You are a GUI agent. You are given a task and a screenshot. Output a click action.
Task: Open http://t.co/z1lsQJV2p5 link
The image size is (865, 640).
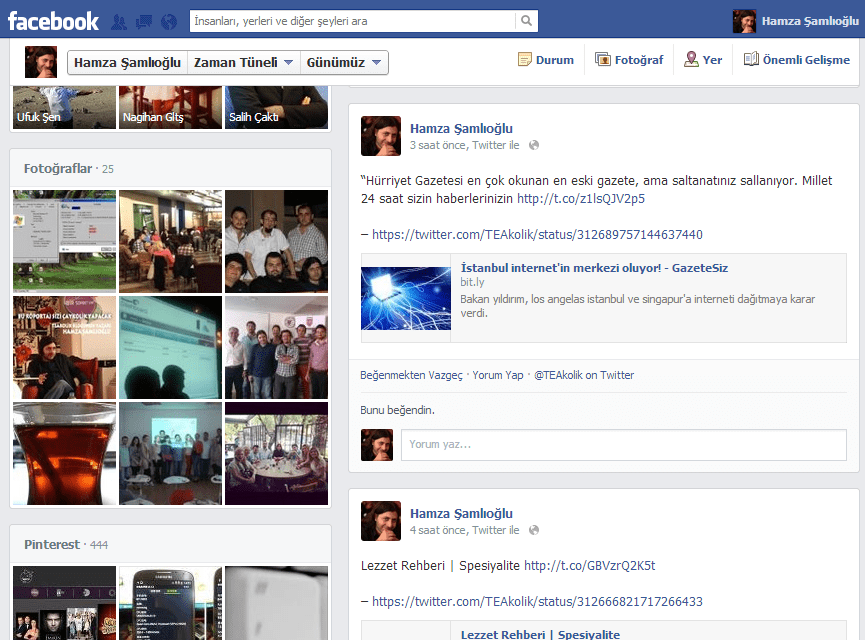tap(581, 199)
